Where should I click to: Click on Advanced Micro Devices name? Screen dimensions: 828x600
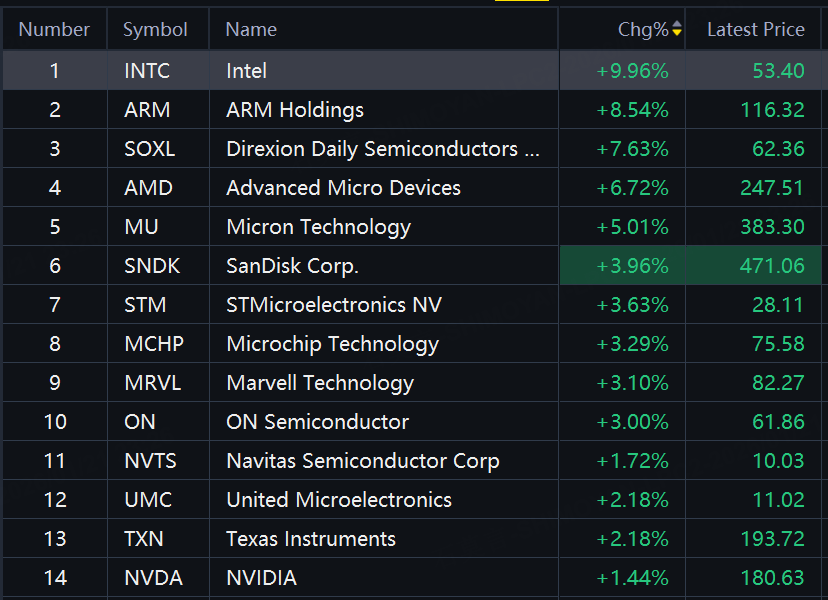tap(343, 188)
